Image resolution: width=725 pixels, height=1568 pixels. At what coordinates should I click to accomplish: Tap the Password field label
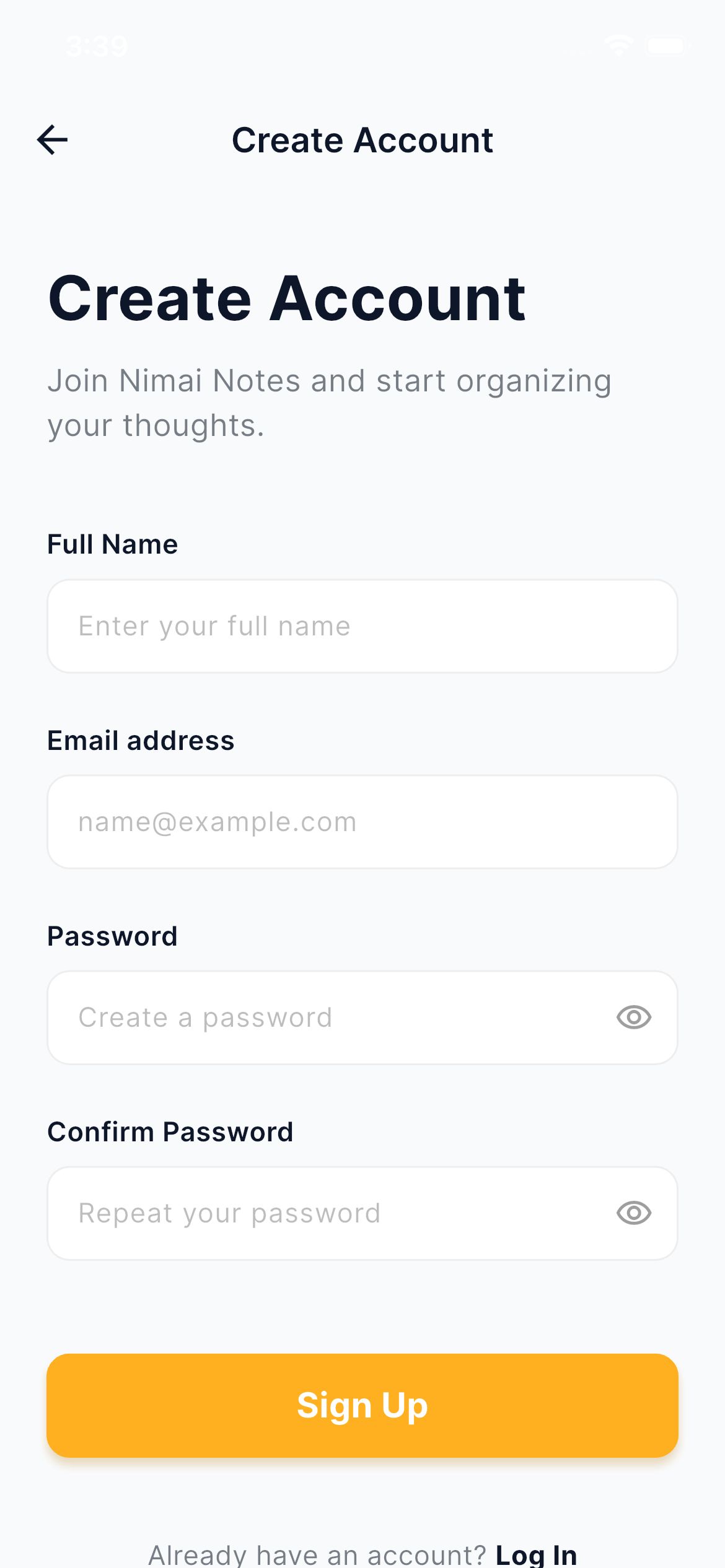pyautogui.click(x=112, y=936)
